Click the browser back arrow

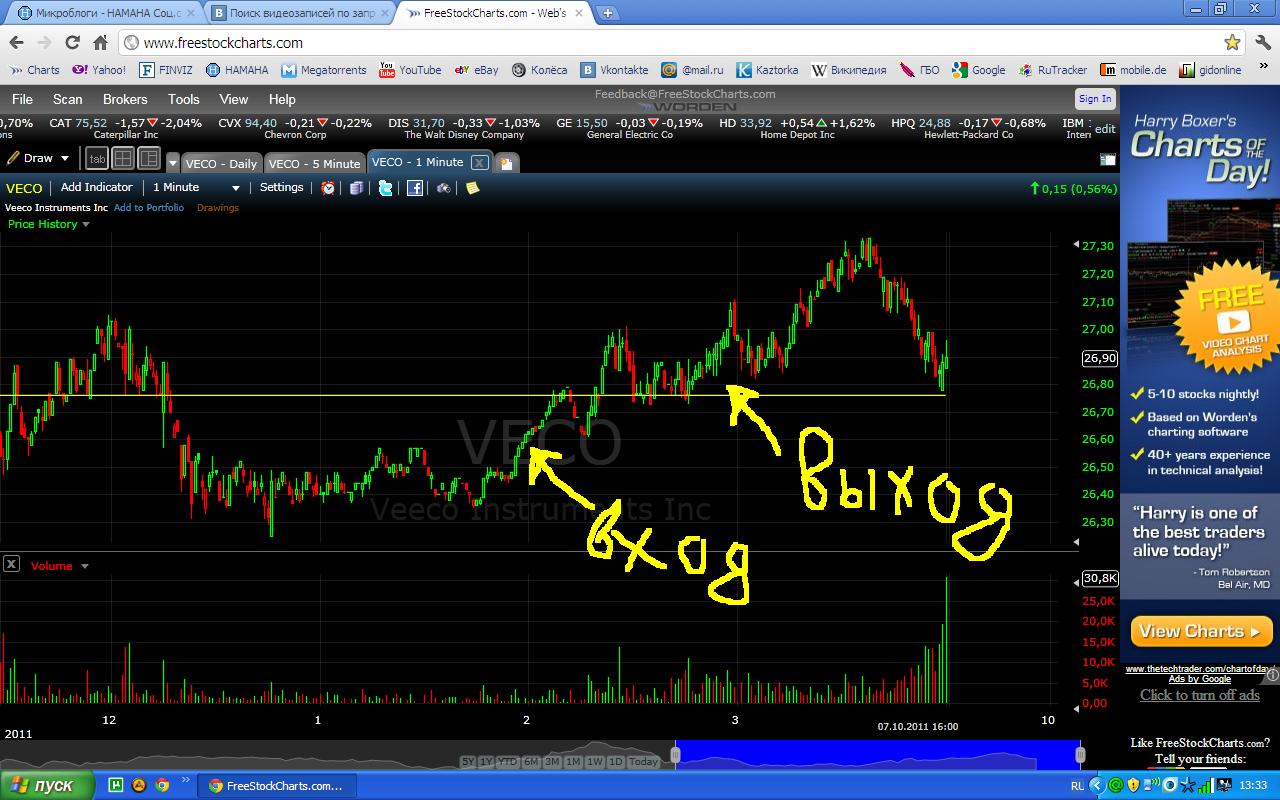(x=16, y=43)
